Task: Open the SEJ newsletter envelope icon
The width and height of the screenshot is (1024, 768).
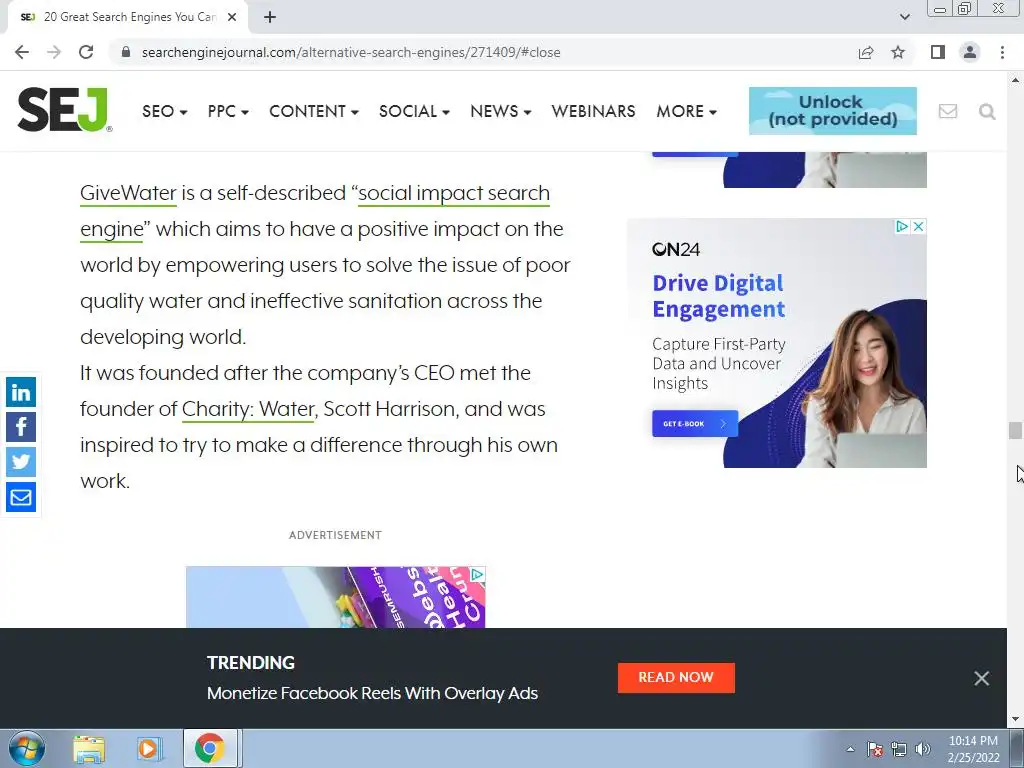Action: tap(948, 112)
